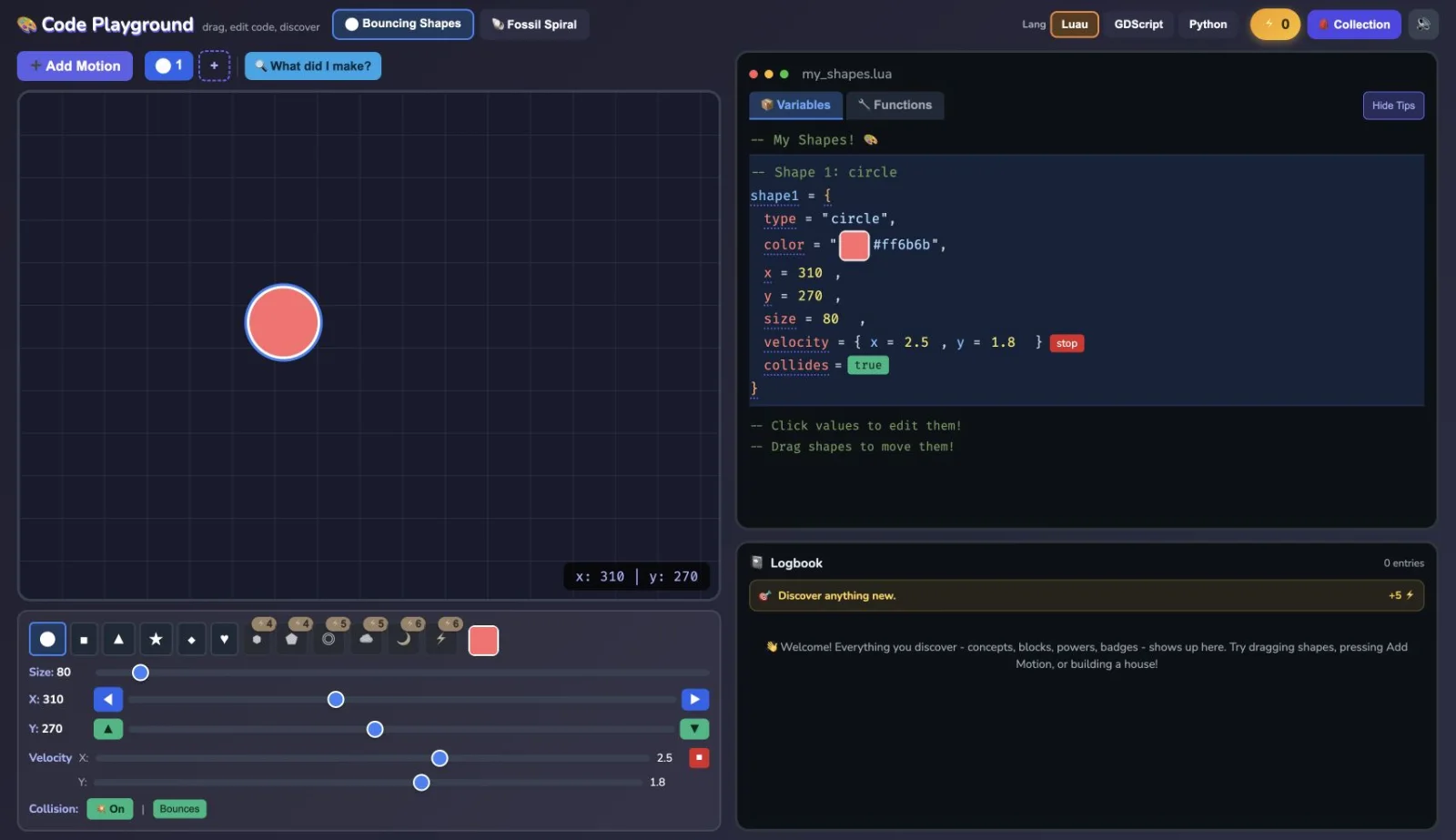This screenshot has height=840, width=1456.
Task: Click the stop button in velocity code
Action: point(1067,343)
